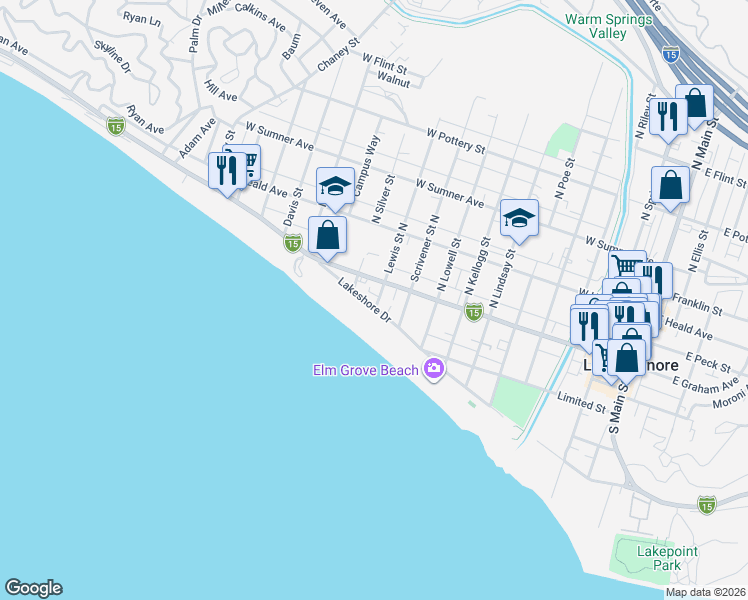Click the W Pottery St street label
Screen dimensions: 748x600
(456, 141)
